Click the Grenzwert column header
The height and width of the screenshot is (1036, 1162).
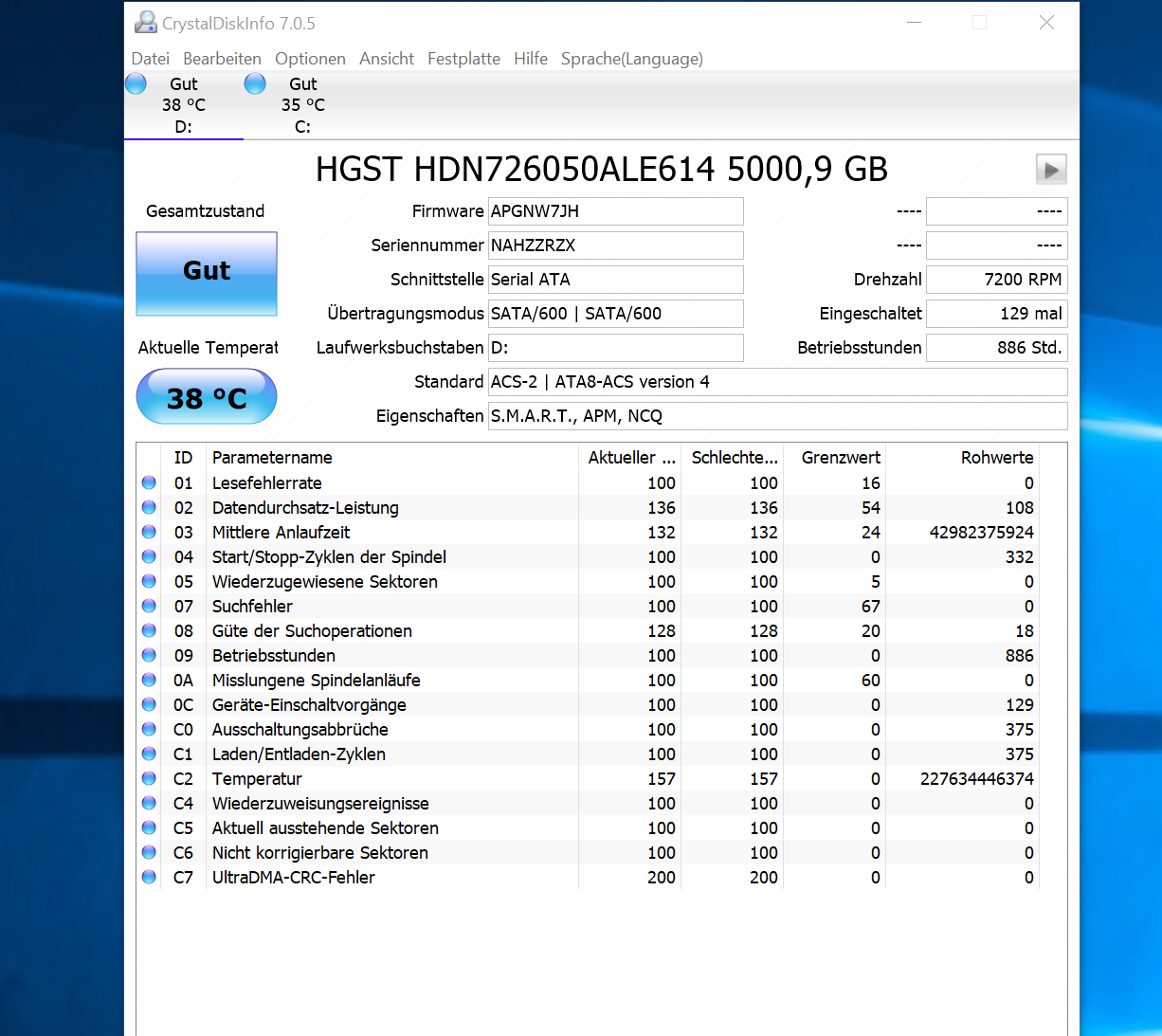tap(836, 458)
